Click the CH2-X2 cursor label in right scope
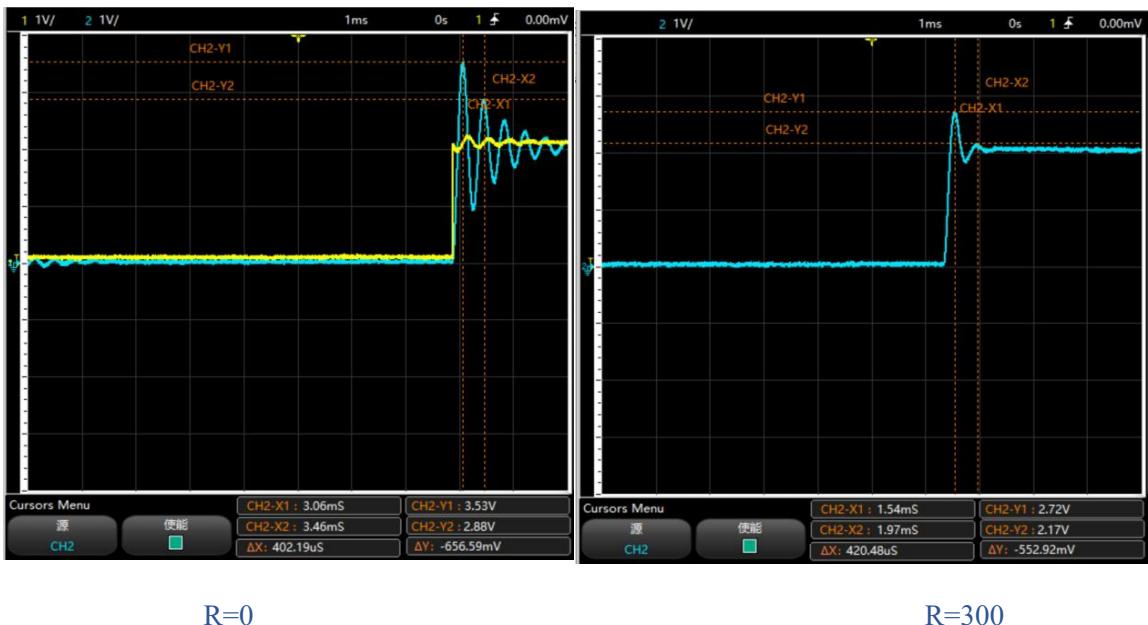 tap(1006, 83)
